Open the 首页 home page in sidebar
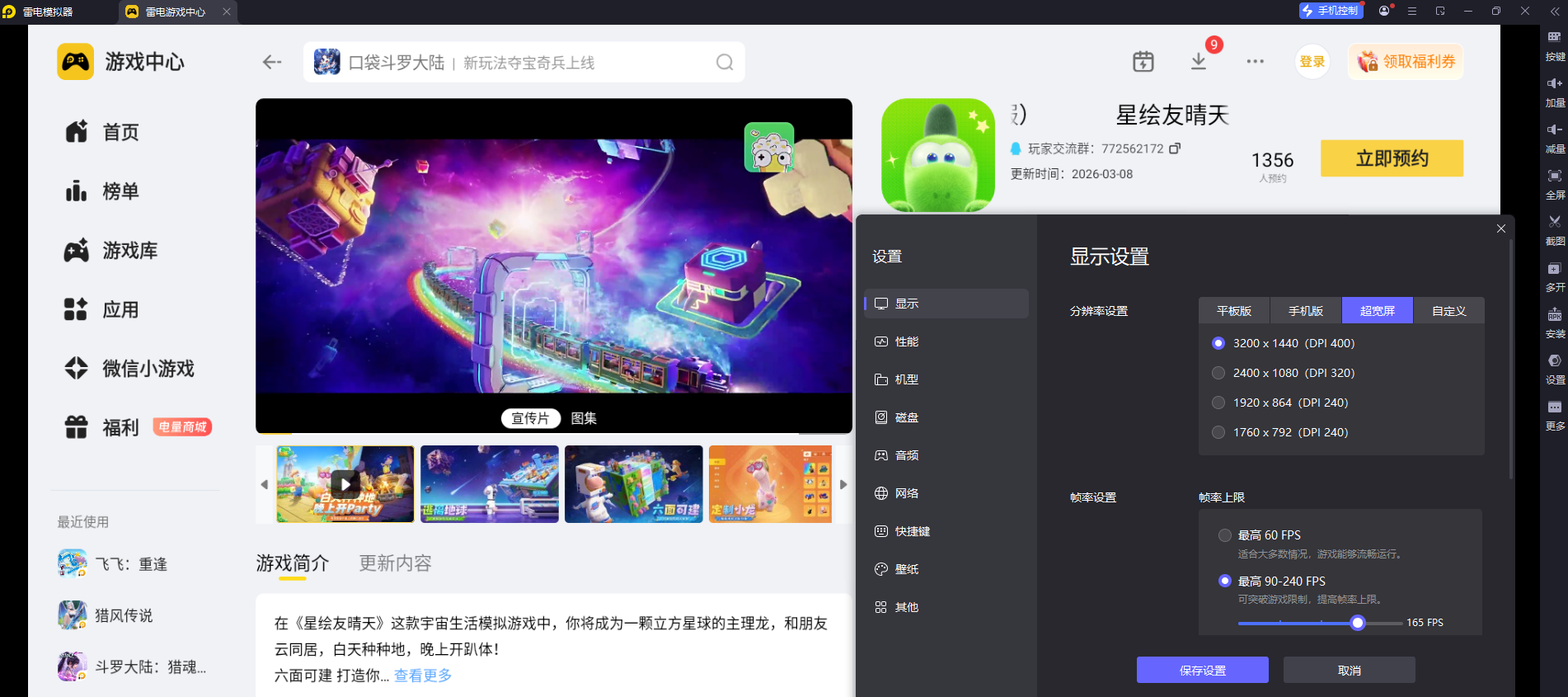Image resolution: width=1568 pixels, height=697 pixels. [x=102, y=132]
